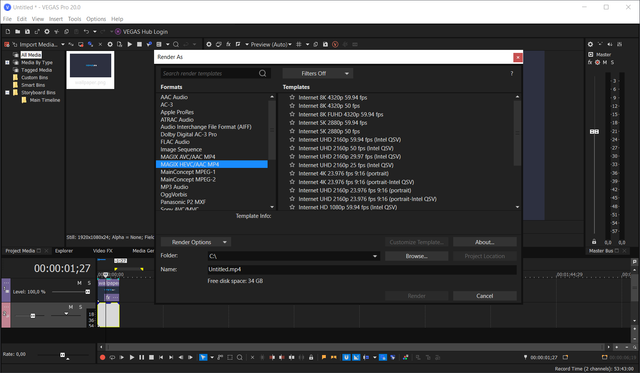The height and width of the screenshot is (373, 640).
Task: Click the Name input field Untitled.mp4
Action: point(362,269)
